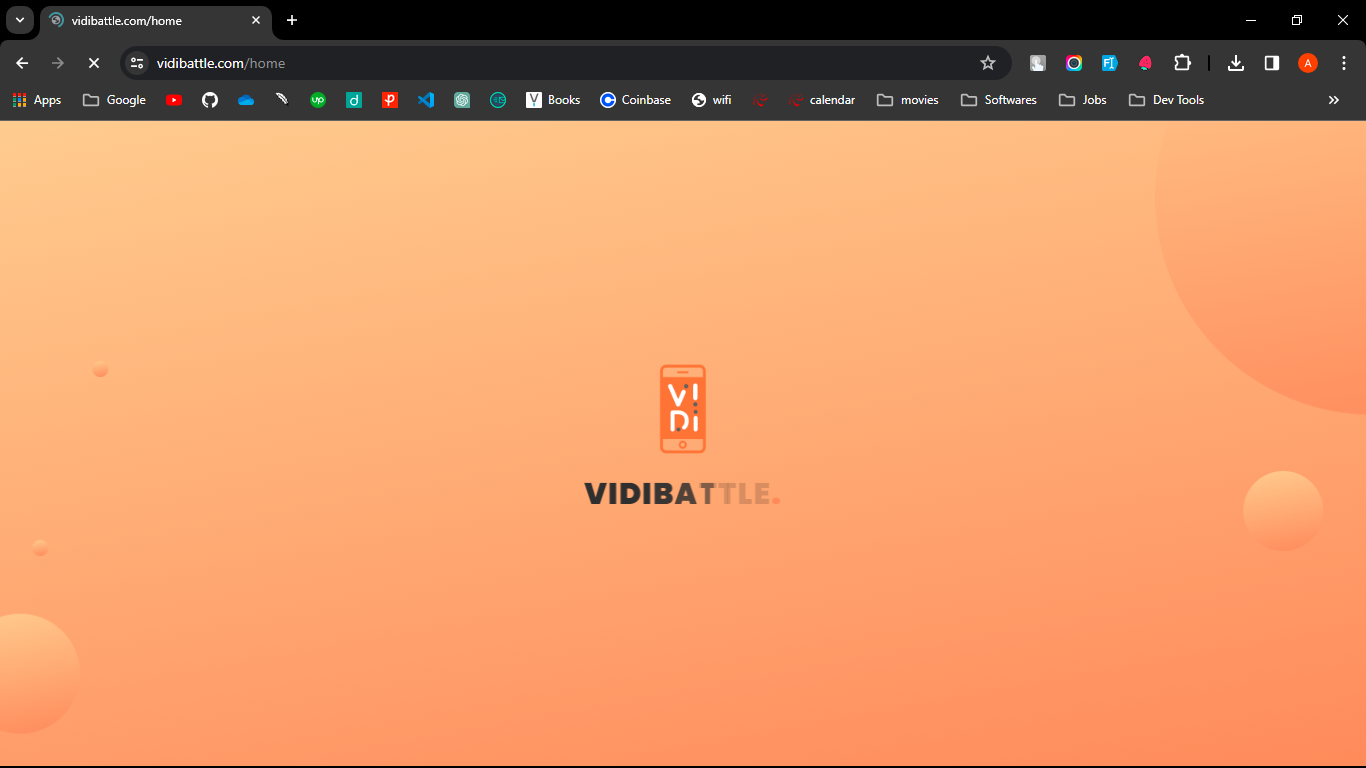The height and width of the screenshot is (768, 1366).
Task: Open the ChatGPT bookmark
Action: (x=462, y=100)
